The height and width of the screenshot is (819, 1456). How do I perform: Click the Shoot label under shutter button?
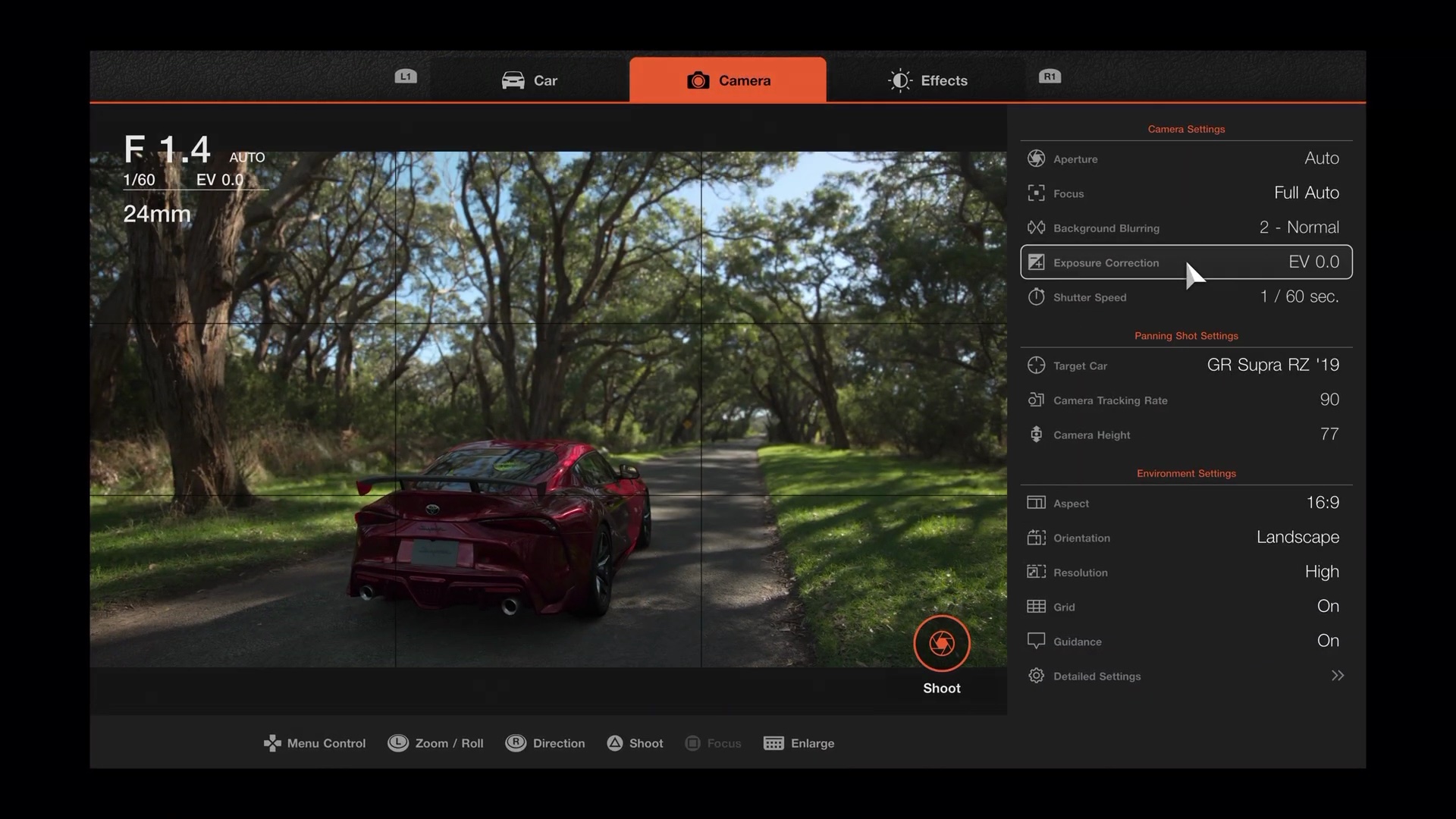(x=942, y=689)
